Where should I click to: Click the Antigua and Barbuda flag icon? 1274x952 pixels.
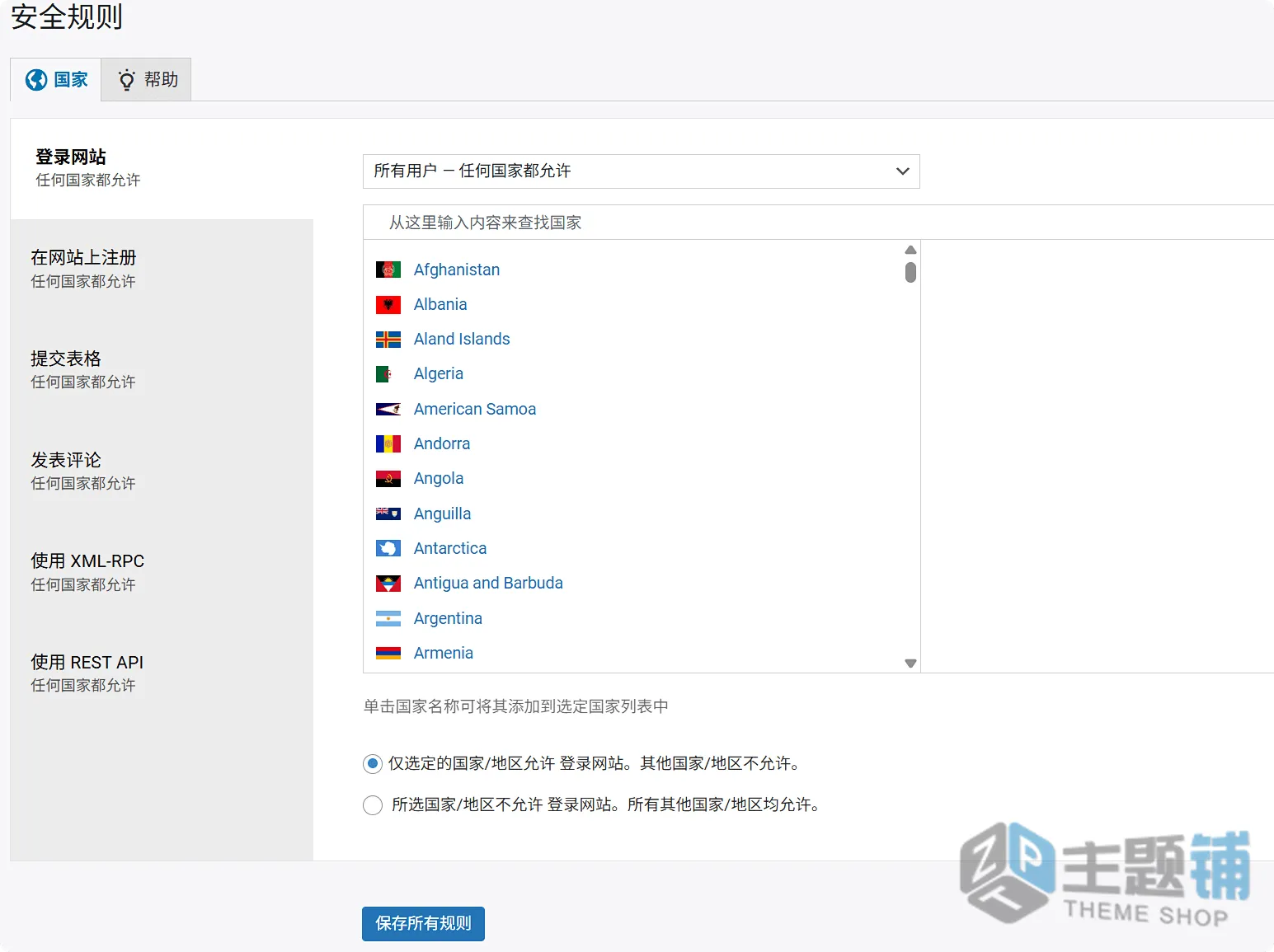pyautogui.click(x=388, y=584)
